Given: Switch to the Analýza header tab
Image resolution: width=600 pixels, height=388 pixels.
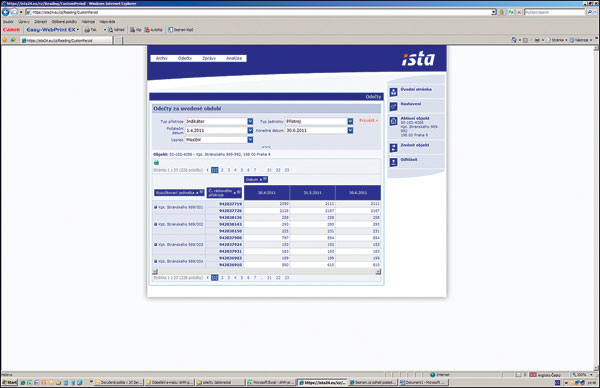Looking at the screenshot, I should click(x=234, y=58).
